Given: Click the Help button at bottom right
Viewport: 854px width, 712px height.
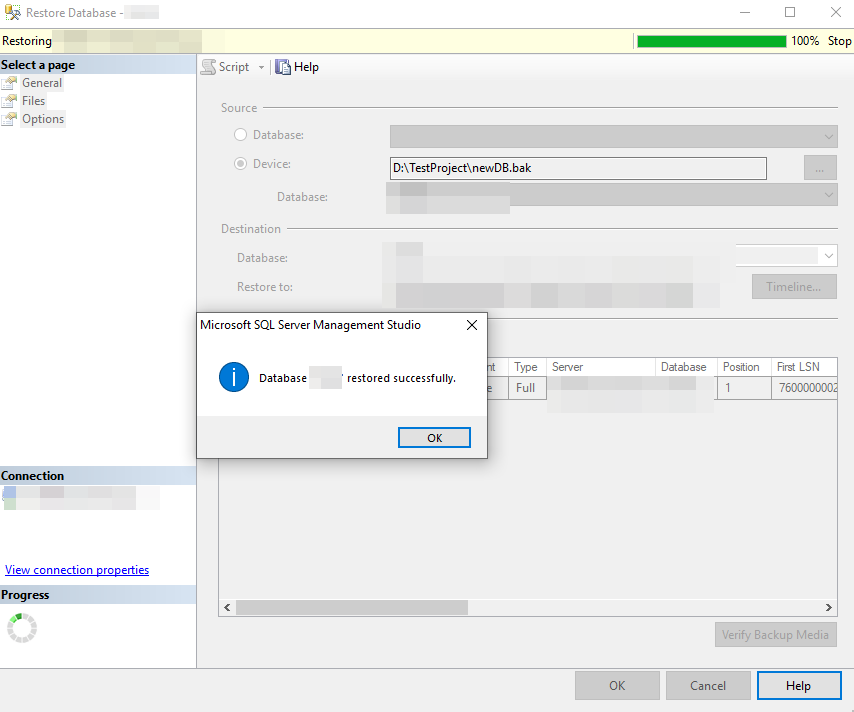Looking at the screenshot, I should (798, 685).
